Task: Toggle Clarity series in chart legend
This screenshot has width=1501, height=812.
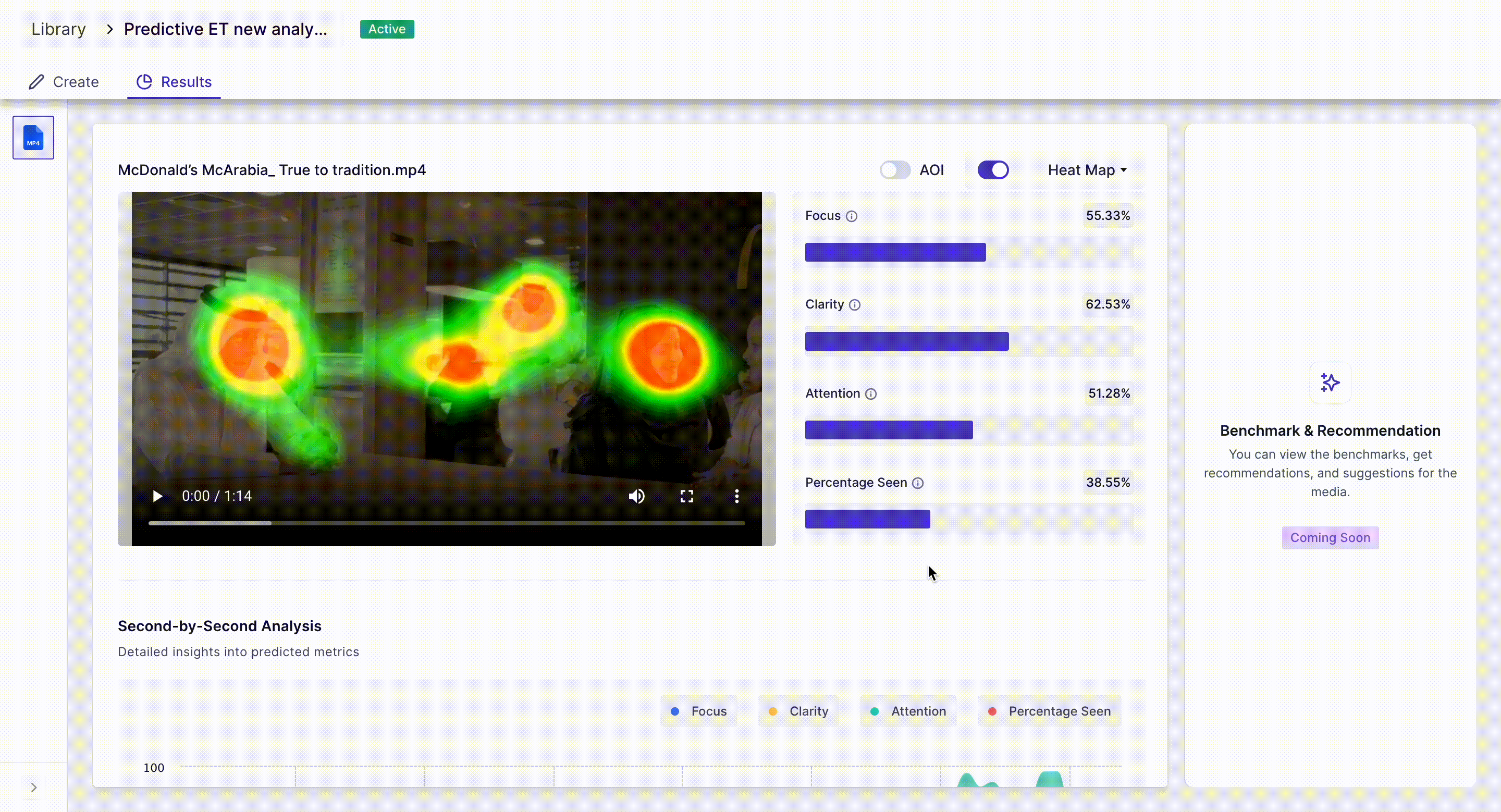Action: tap(798, 711)
